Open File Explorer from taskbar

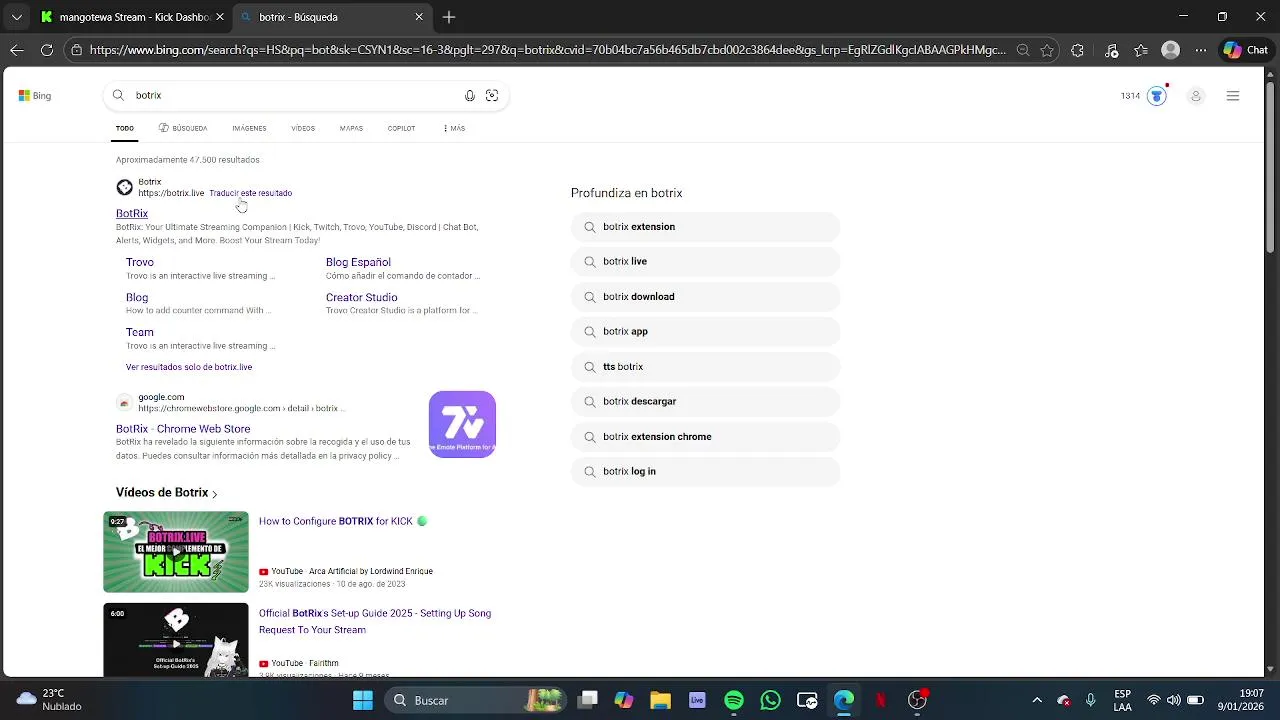click(660, 700)
